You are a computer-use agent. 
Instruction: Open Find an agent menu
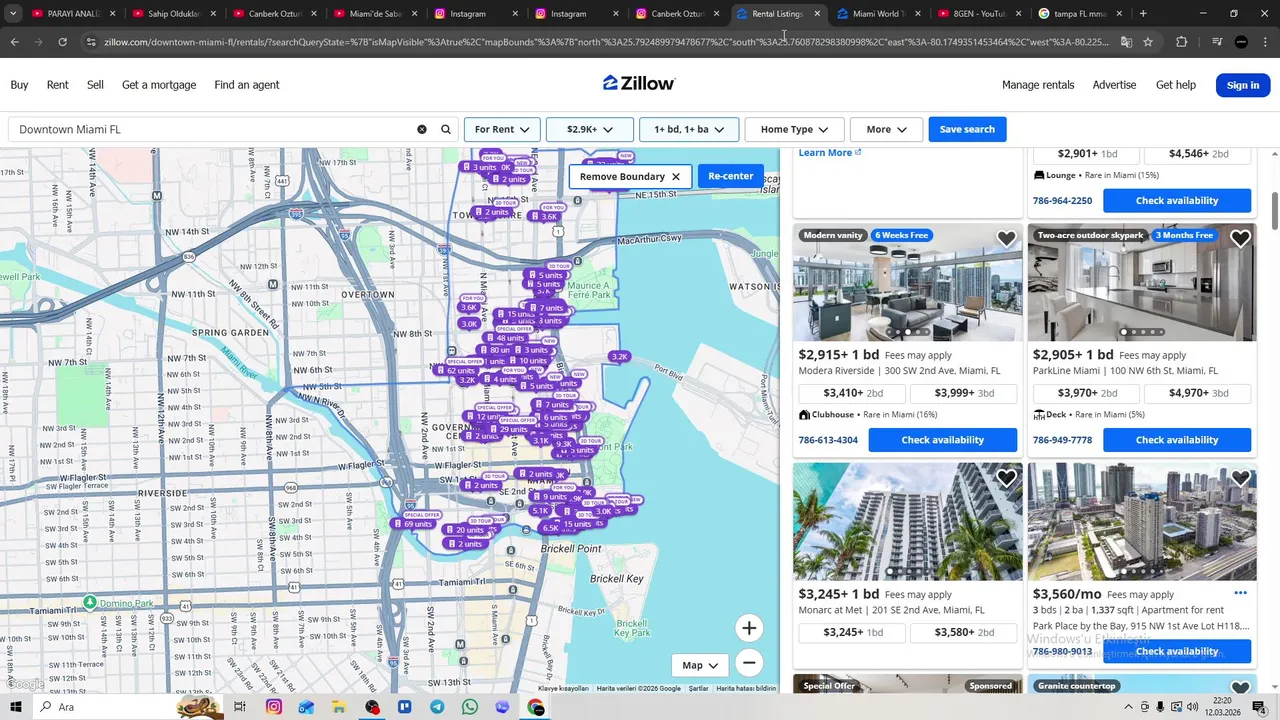[247, 85]
